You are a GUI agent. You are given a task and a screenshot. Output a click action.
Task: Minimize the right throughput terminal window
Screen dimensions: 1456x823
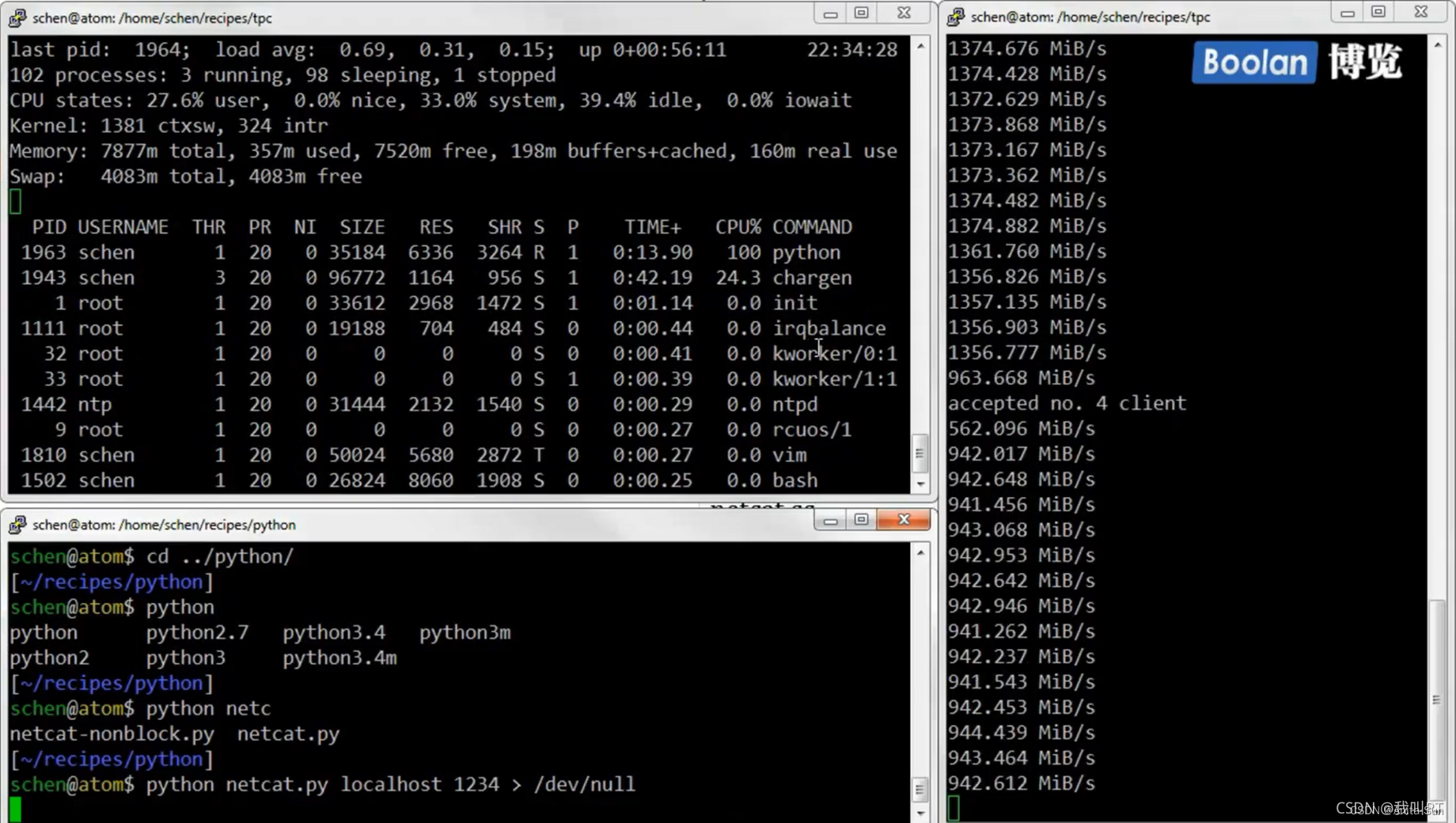(x=1348, y=12)
